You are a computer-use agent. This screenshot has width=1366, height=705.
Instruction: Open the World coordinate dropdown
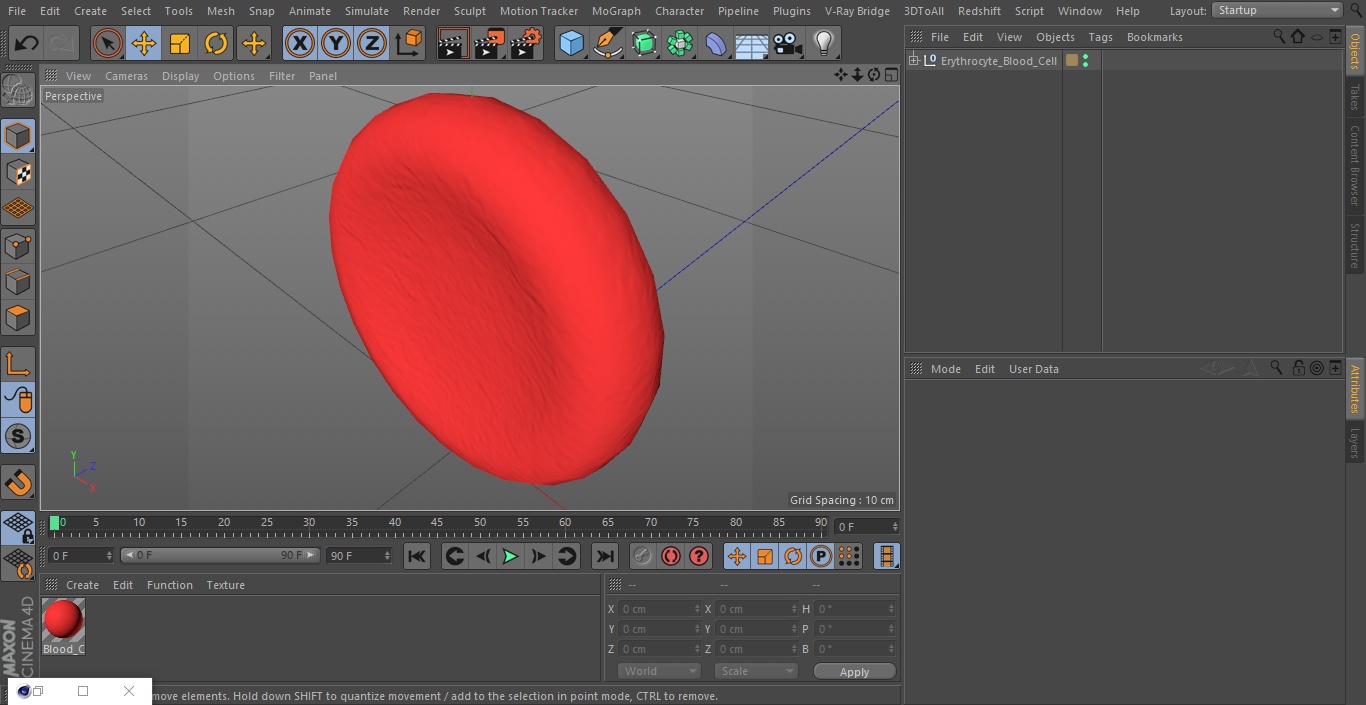659,671
